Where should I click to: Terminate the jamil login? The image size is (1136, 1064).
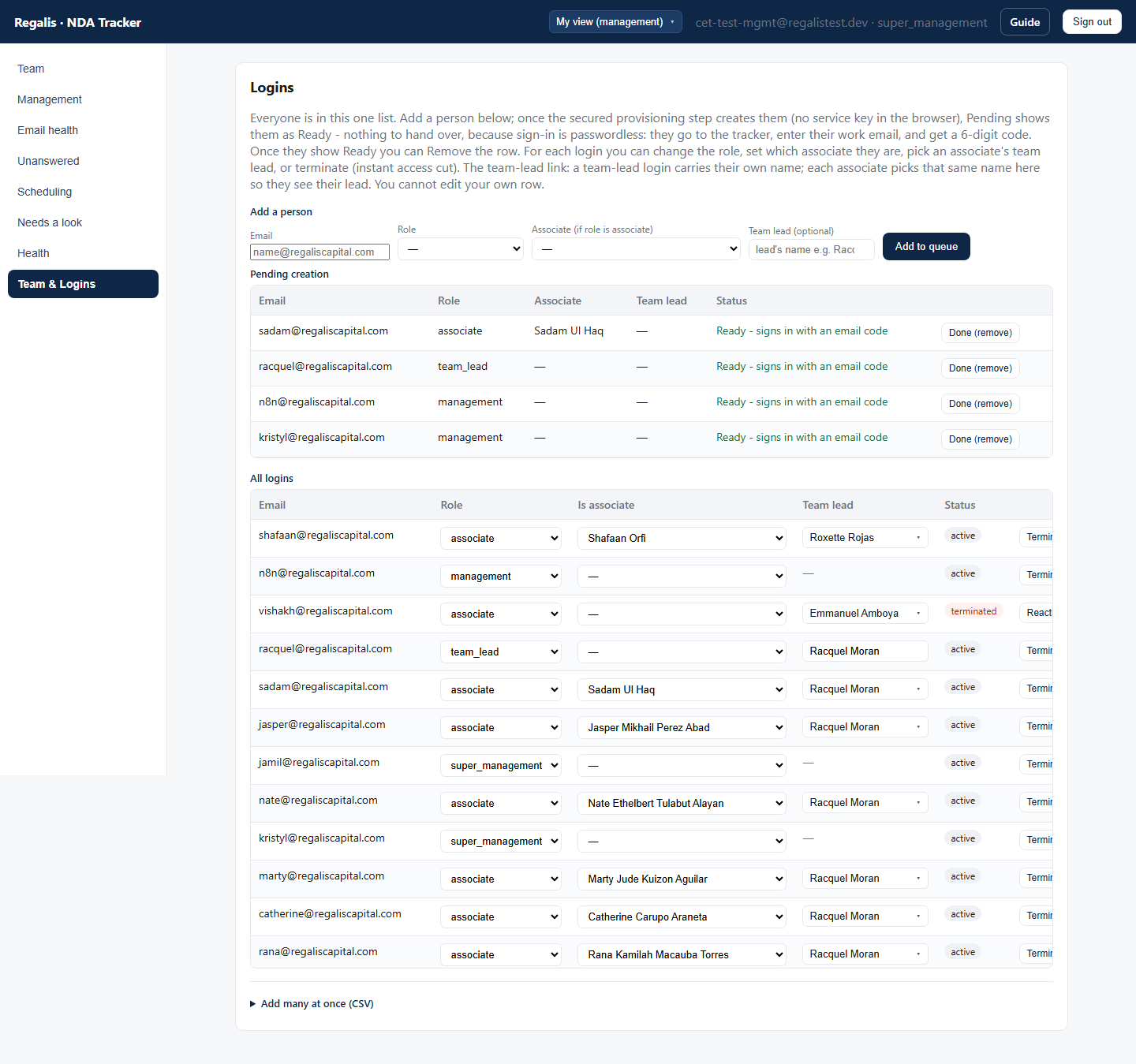point(1037,764)
